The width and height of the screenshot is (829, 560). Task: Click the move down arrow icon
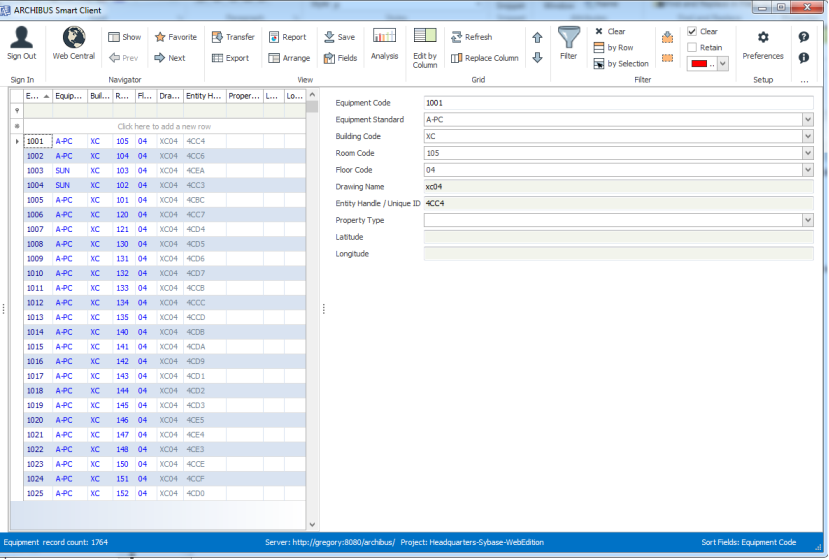538,58
